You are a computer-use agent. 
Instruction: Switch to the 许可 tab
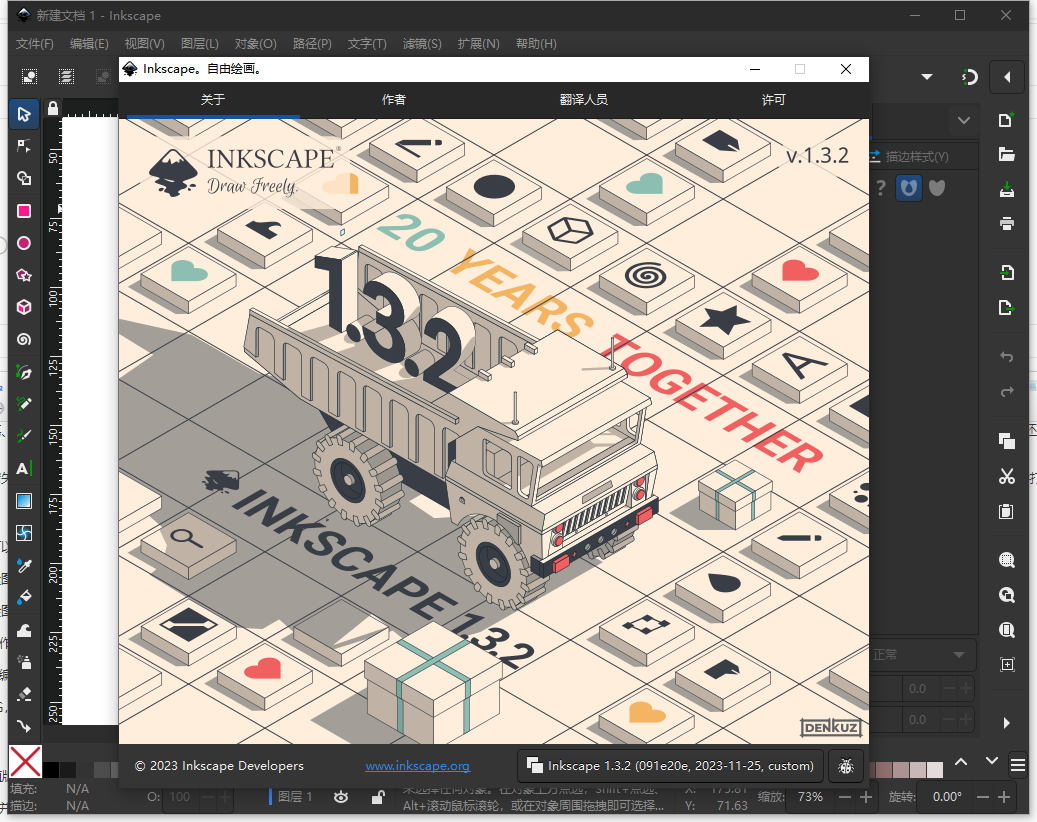point(773,100)
